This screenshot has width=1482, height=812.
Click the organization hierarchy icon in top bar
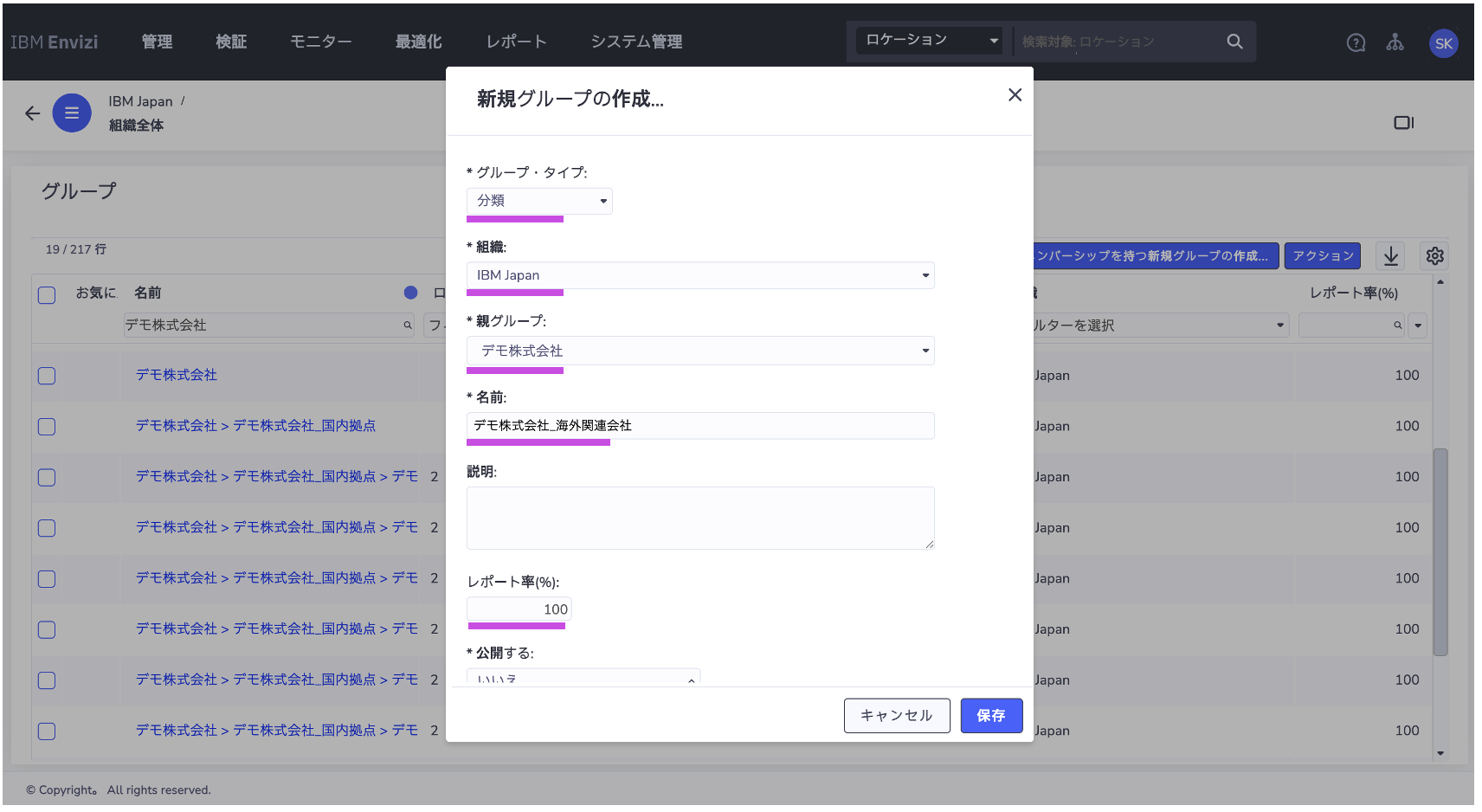point(1395,42)
